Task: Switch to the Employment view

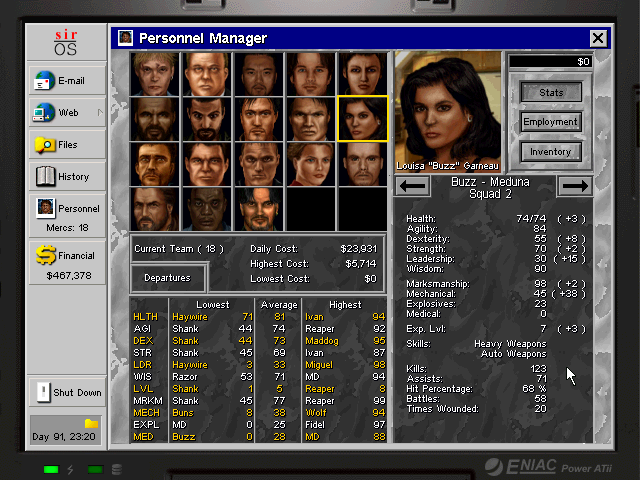Action: (551, 122)
